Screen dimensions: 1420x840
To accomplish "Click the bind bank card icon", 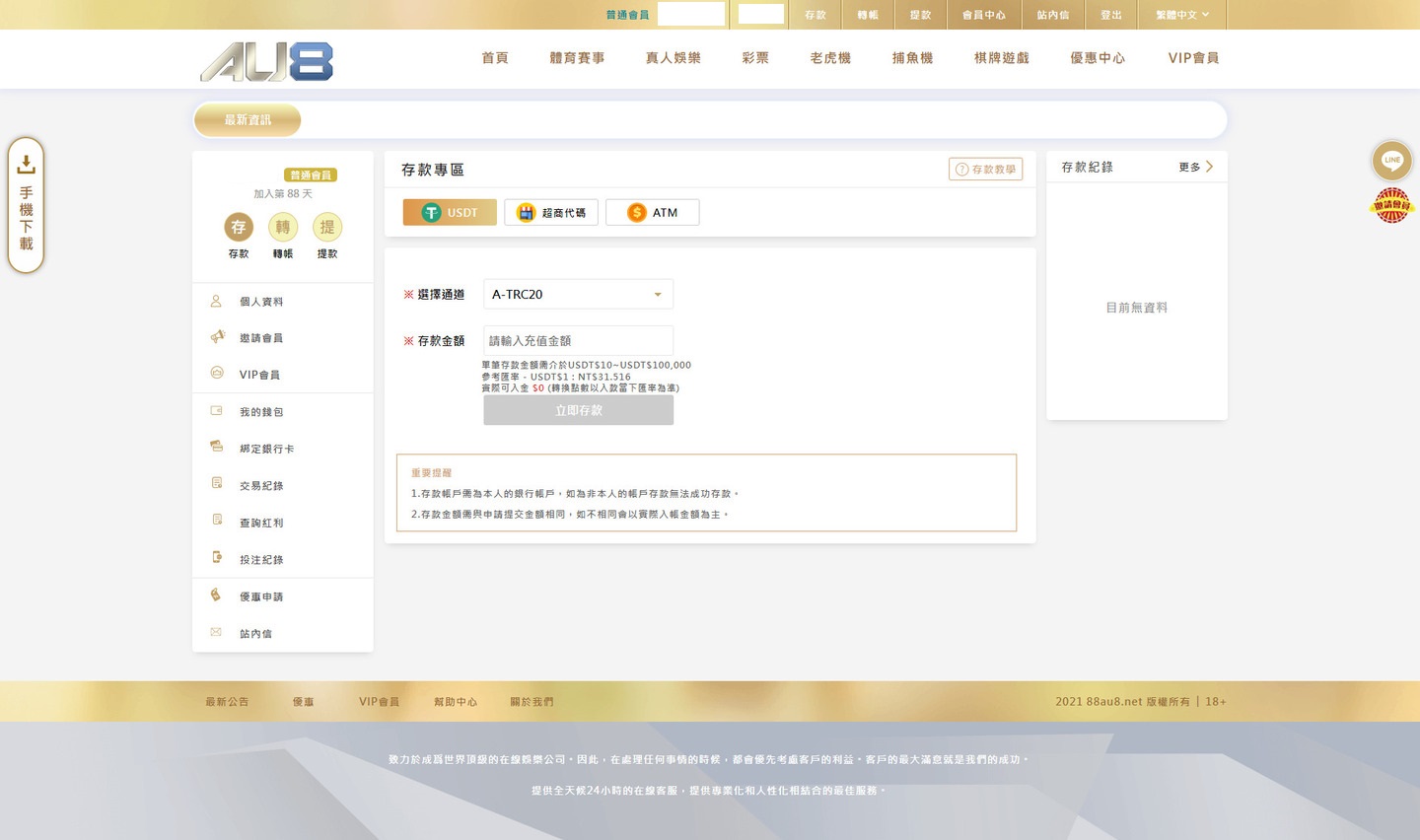I will [216, 447].
